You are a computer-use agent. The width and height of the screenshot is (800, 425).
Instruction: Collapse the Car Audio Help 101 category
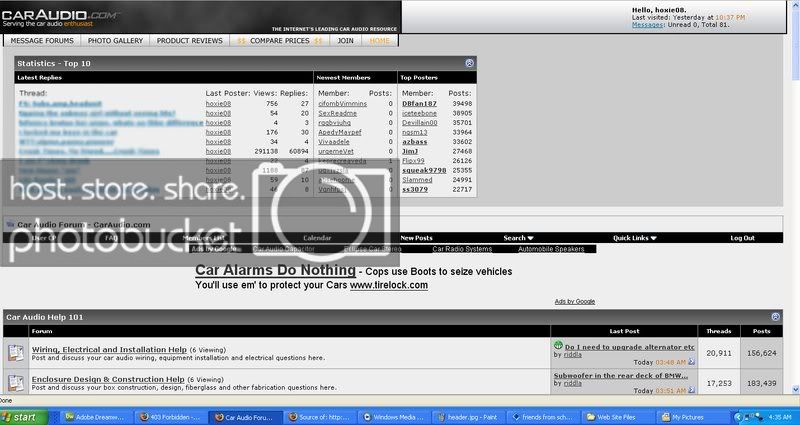[776, 317]
